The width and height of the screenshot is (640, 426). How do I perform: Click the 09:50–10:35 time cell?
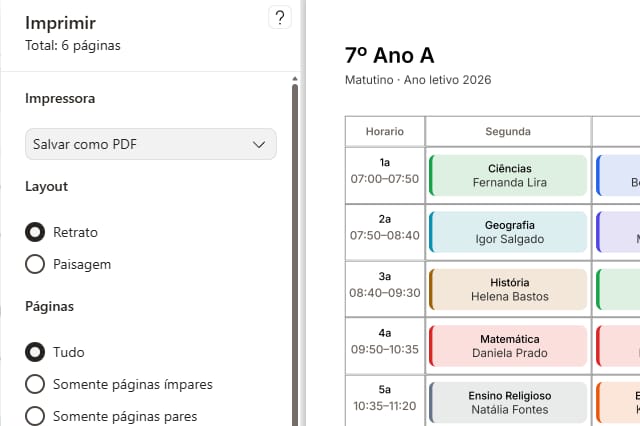pos(385,346)
